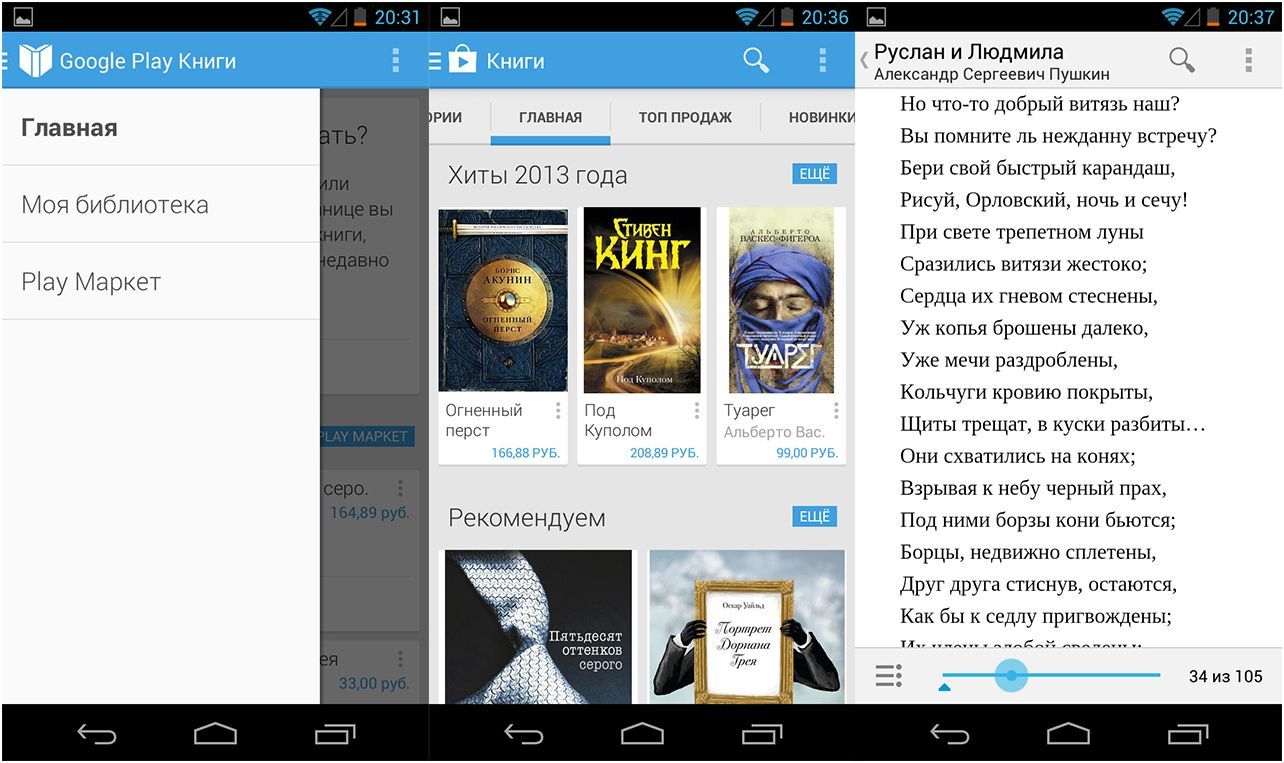This screenshot has width=1284, height=763.
Task: Open the overflow menu in the book reader
Action: pos(1248,60)
